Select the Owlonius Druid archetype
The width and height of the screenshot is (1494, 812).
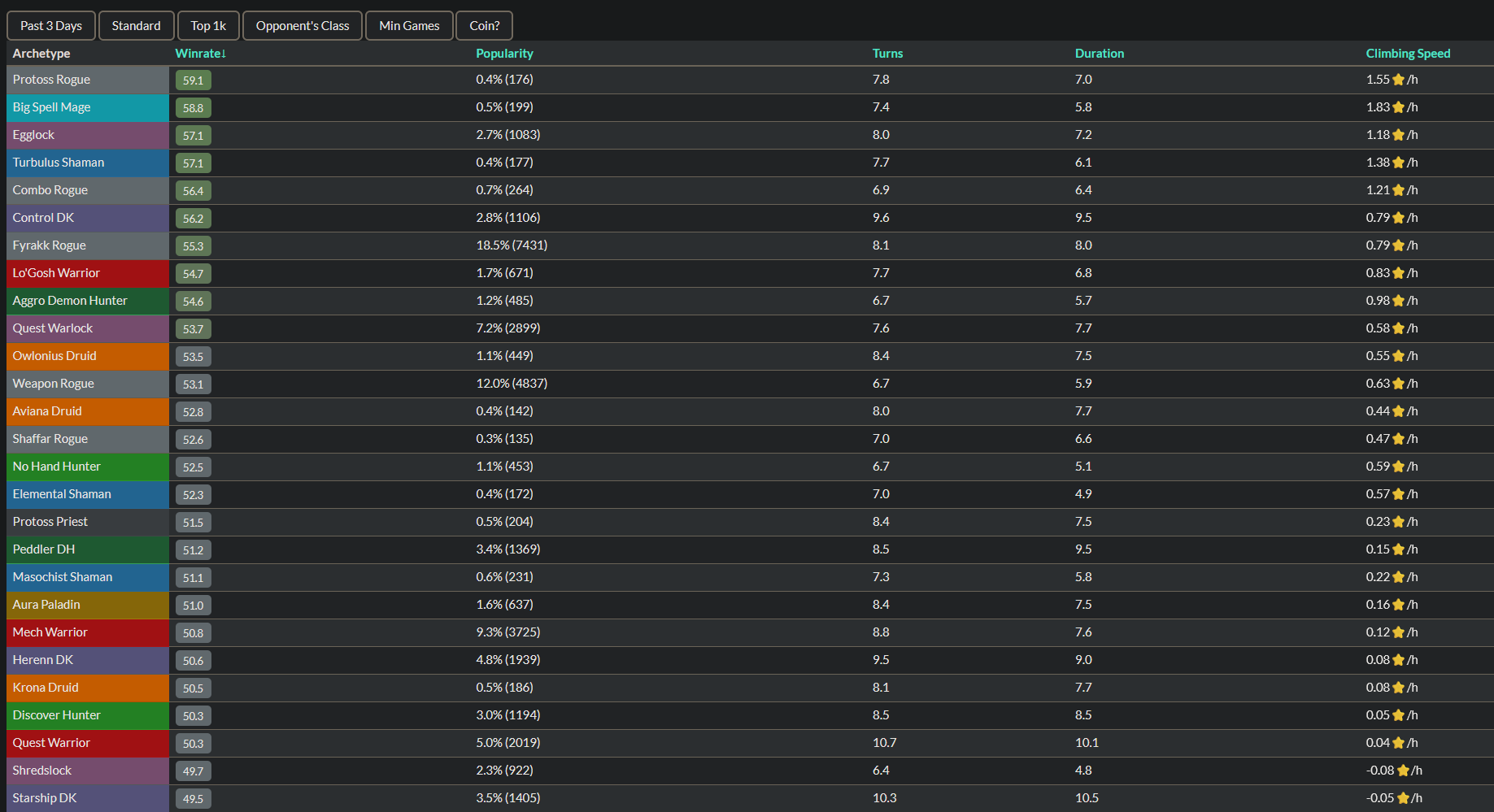pyautogui.click(x=88, y=356)
